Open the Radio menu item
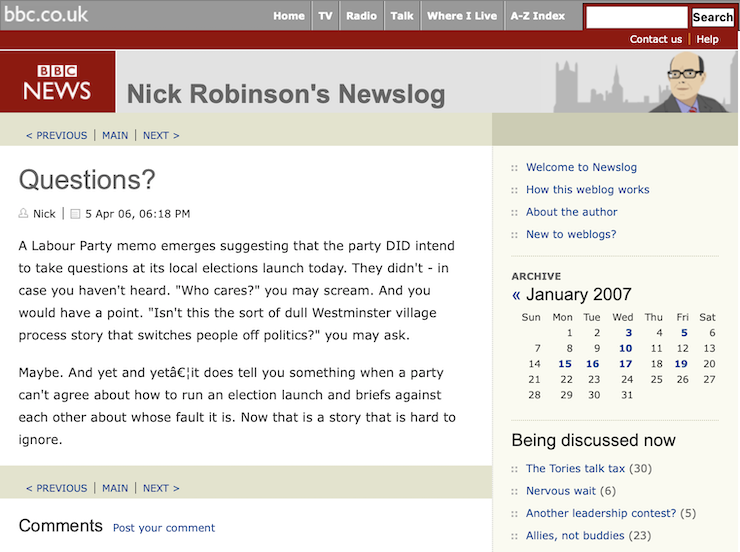 coord(362,16)
